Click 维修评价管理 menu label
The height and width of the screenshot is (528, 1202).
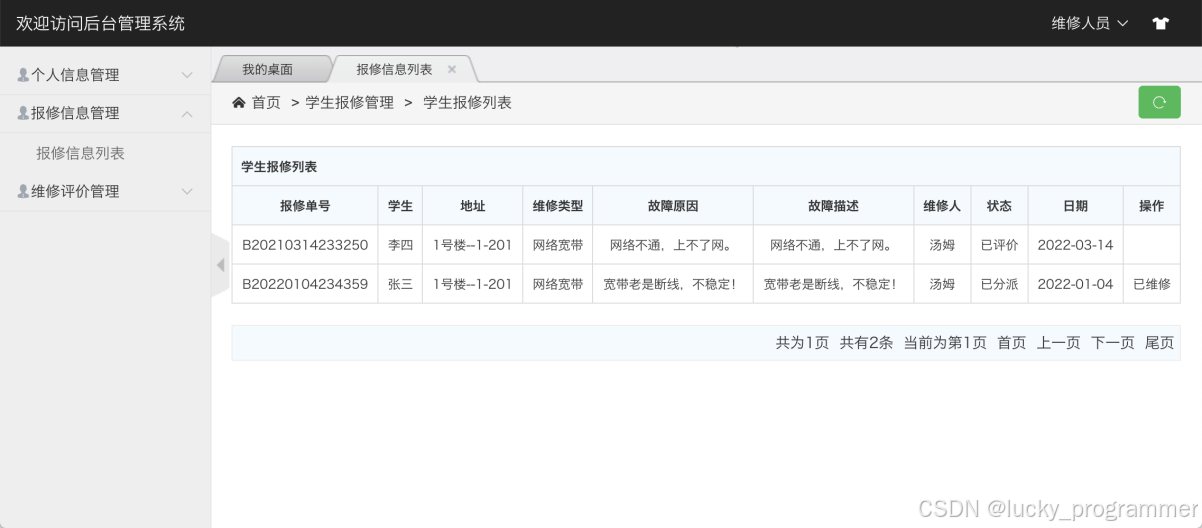pyautogui.click(x=75, y=191)
